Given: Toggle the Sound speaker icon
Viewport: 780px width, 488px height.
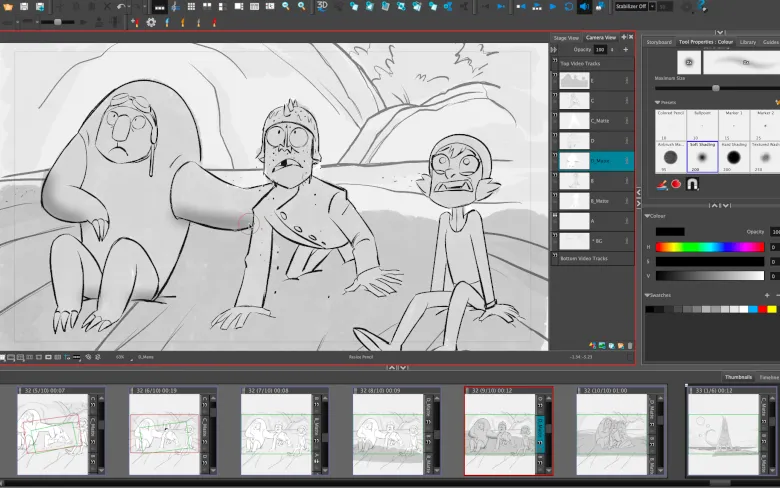Looking at the screenshot, I should pos(585,6).
